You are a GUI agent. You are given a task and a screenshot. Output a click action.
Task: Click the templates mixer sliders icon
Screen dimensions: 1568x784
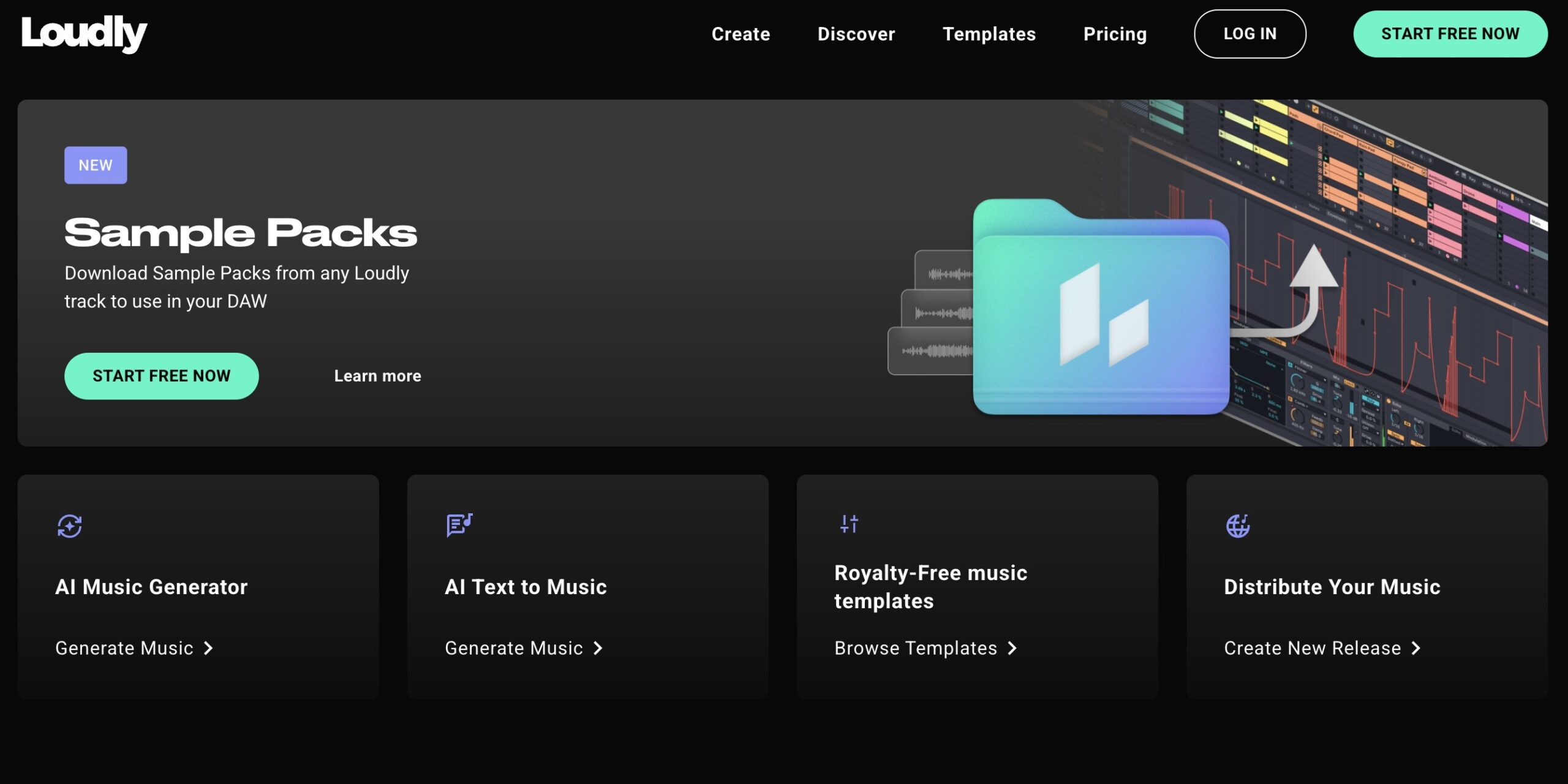[849, 524]
